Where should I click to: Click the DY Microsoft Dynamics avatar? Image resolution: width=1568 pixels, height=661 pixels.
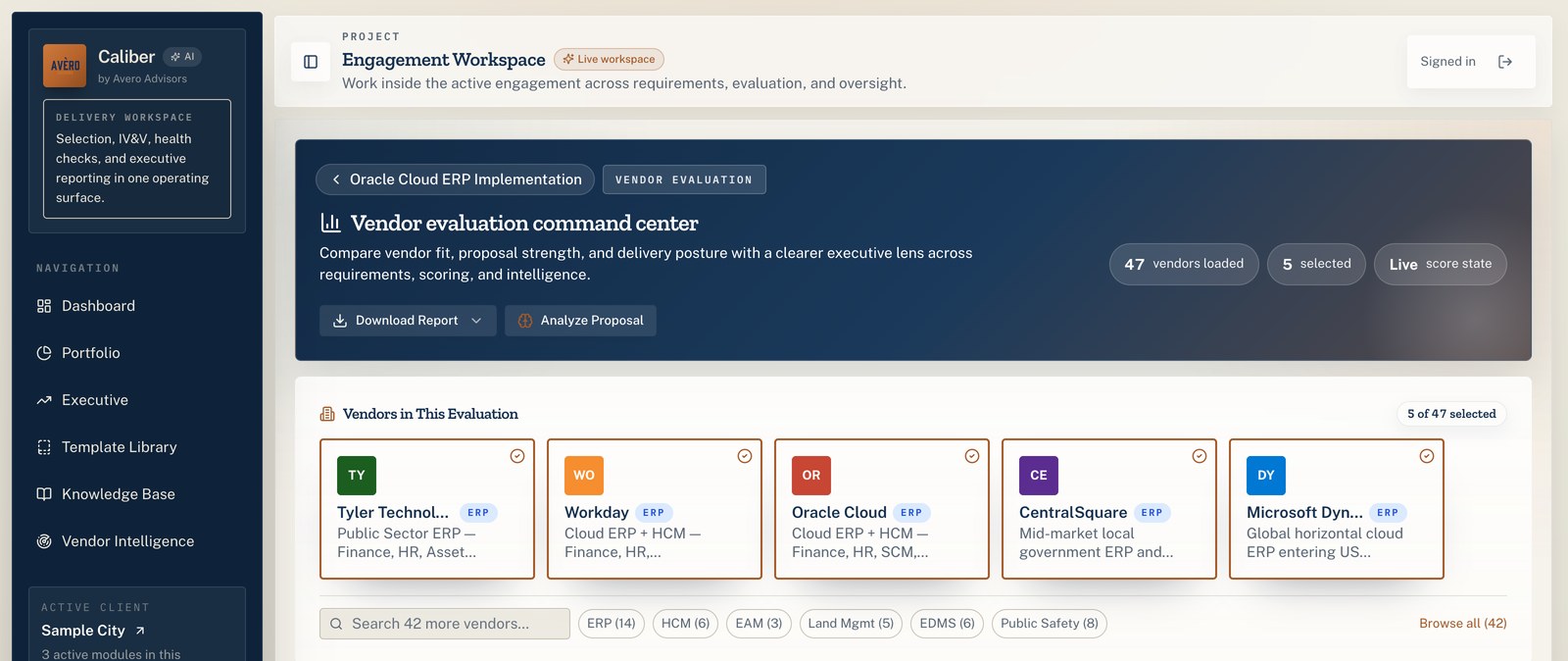pos(1266,476)
